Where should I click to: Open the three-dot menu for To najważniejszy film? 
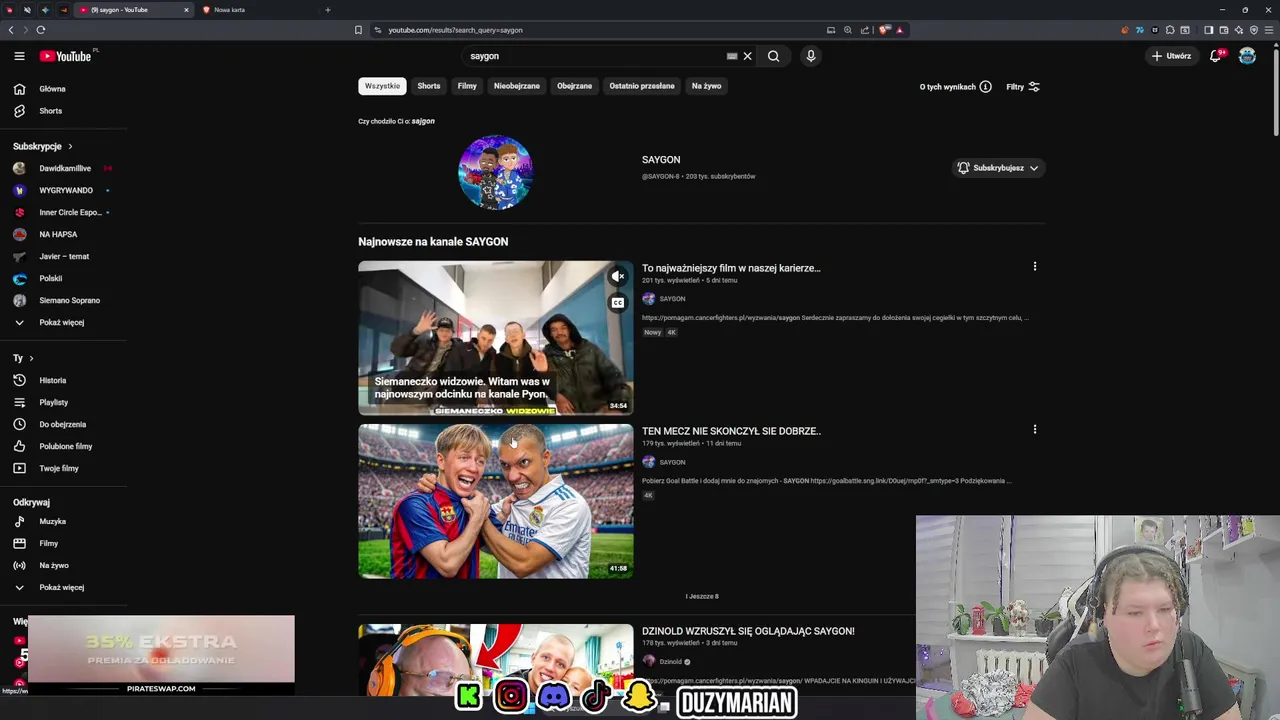coord(1035,267)
